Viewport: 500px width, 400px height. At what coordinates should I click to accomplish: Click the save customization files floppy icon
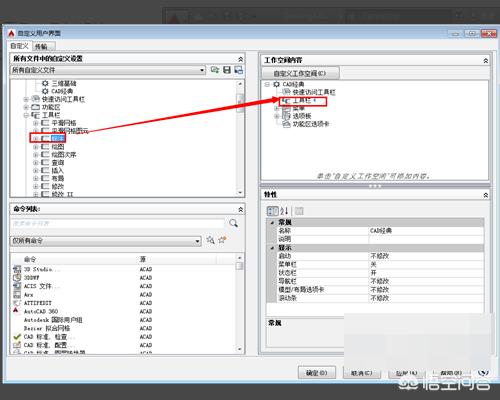tap(227, 70)
